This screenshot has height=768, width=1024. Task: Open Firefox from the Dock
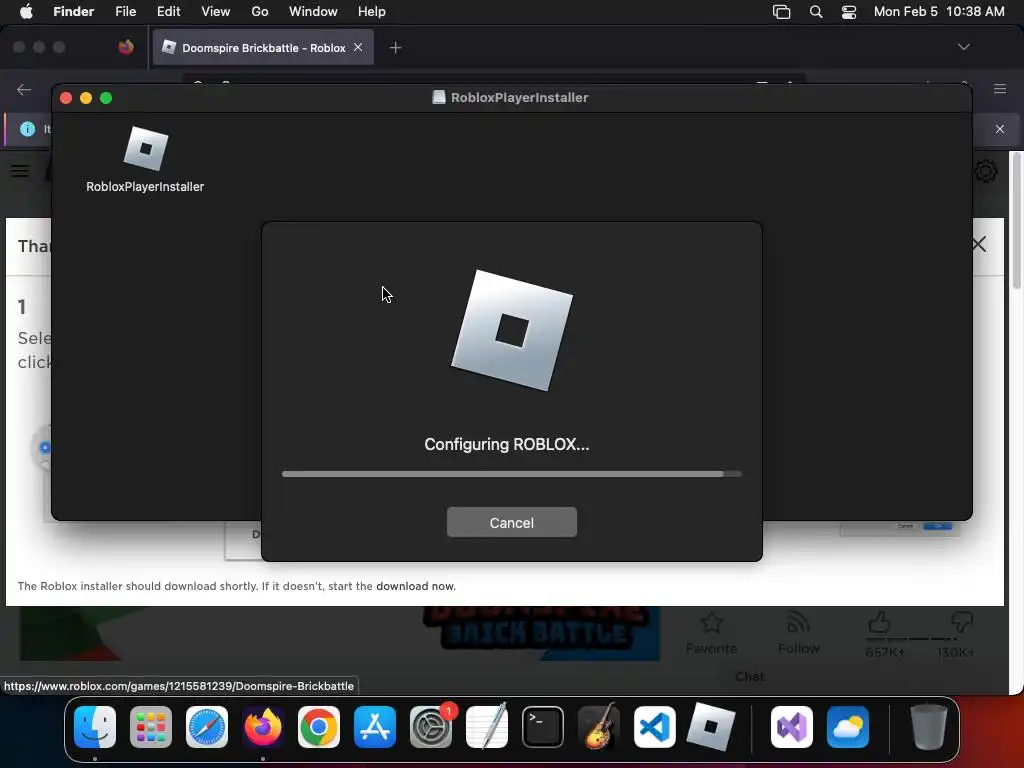[x=263, y=727]
